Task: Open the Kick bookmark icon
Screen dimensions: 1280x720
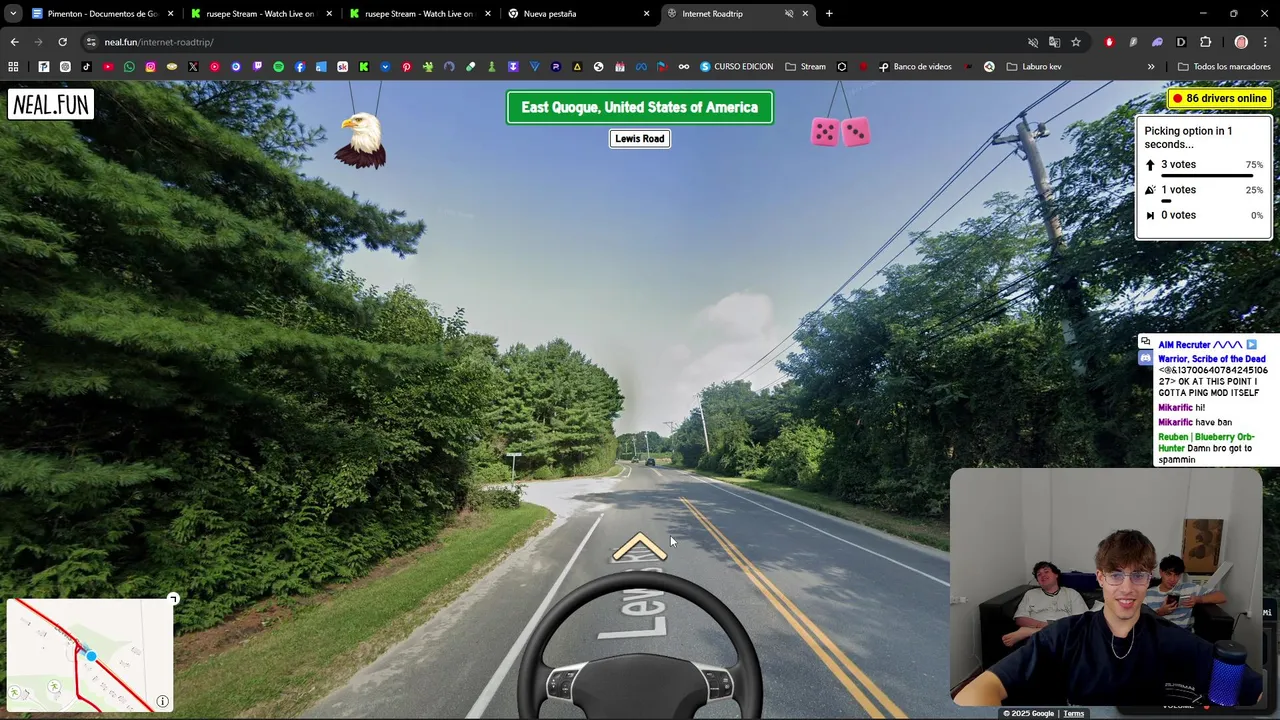Action: (x=364, y=66)
